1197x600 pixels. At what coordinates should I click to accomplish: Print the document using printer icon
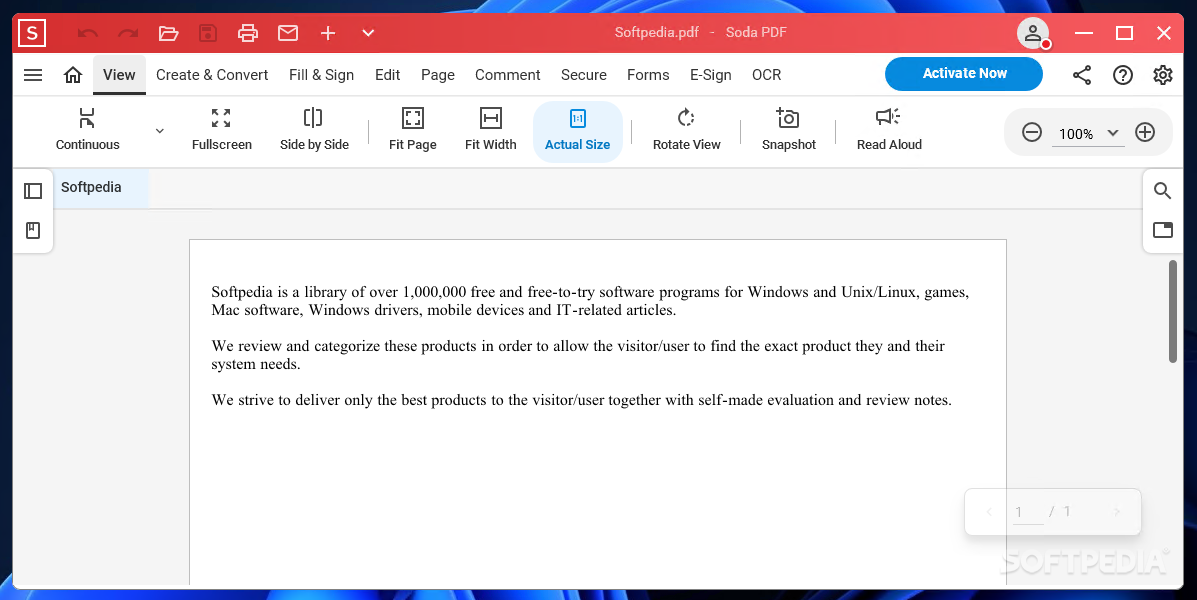click(247, 33)
